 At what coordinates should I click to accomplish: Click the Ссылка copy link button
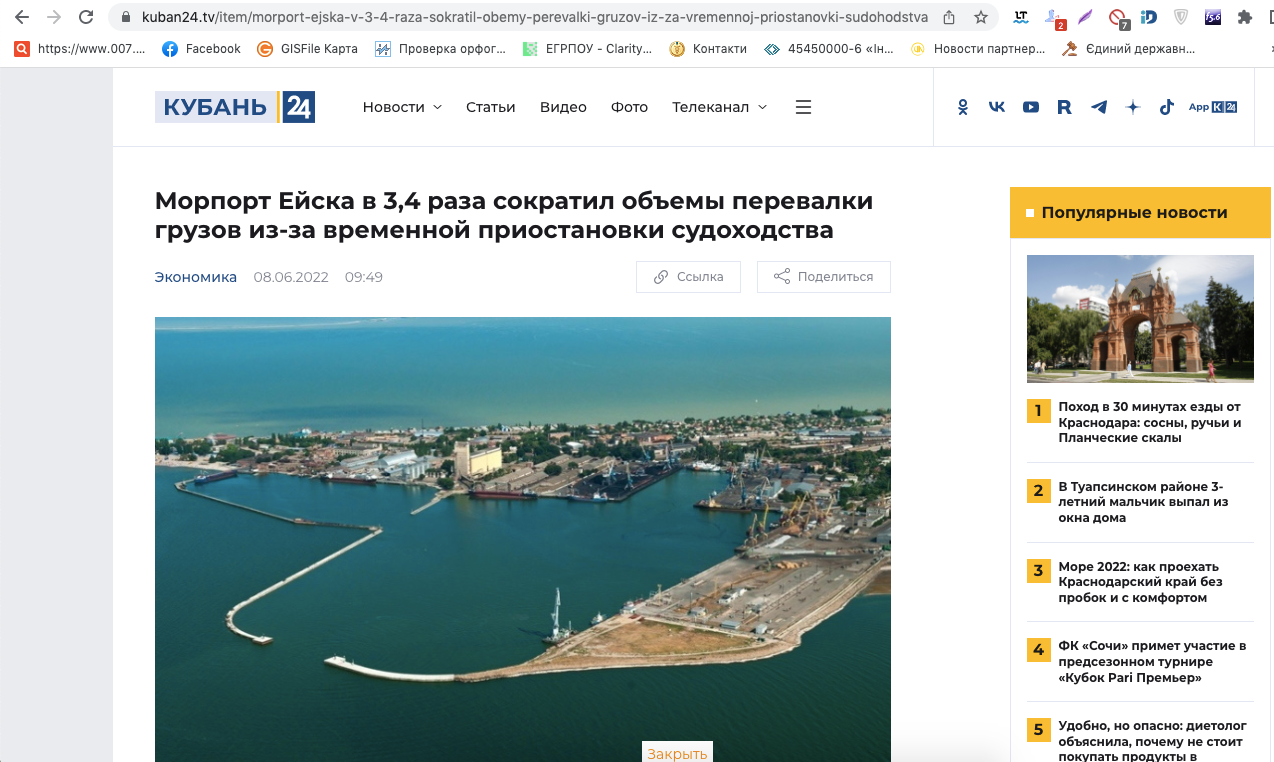pyautogui.click(x=688, y=277)
